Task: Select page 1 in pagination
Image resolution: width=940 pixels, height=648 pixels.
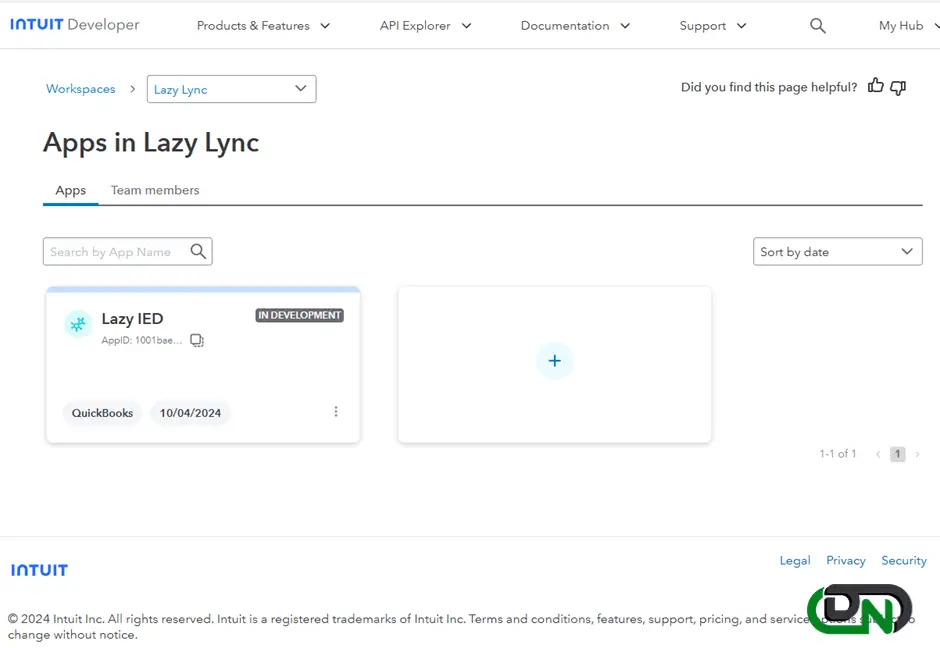Action: [x=897, y=454]
